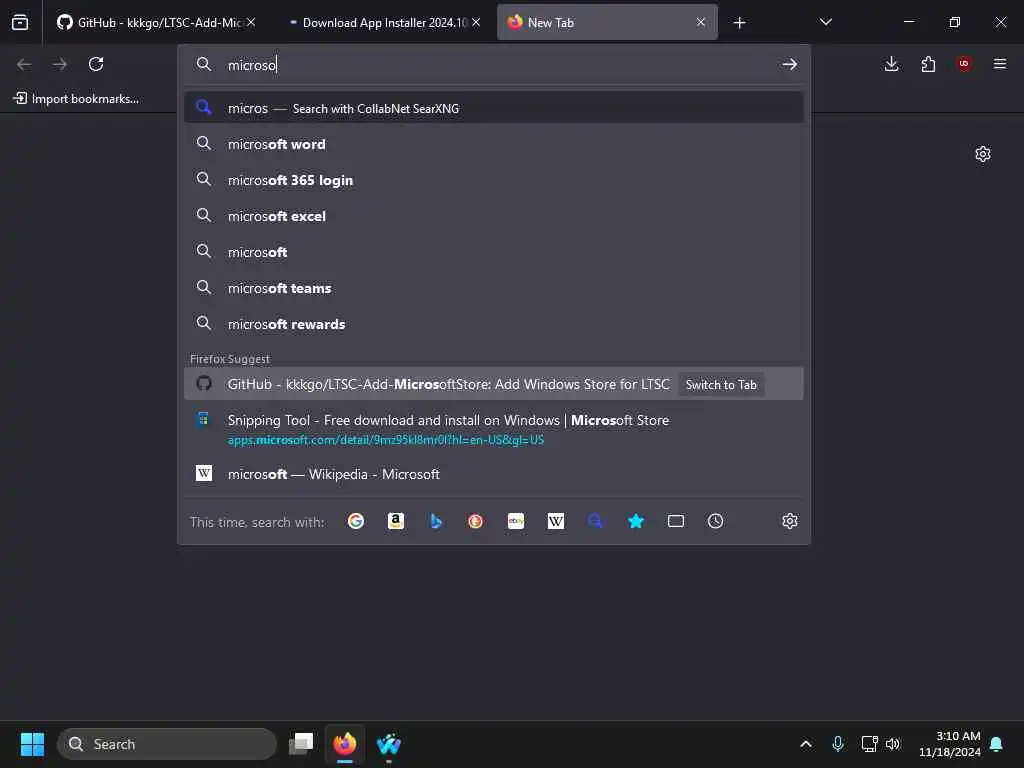Select 'microsoft teams' suggestion
This screenshot has width=1024, height=768.
494,288
